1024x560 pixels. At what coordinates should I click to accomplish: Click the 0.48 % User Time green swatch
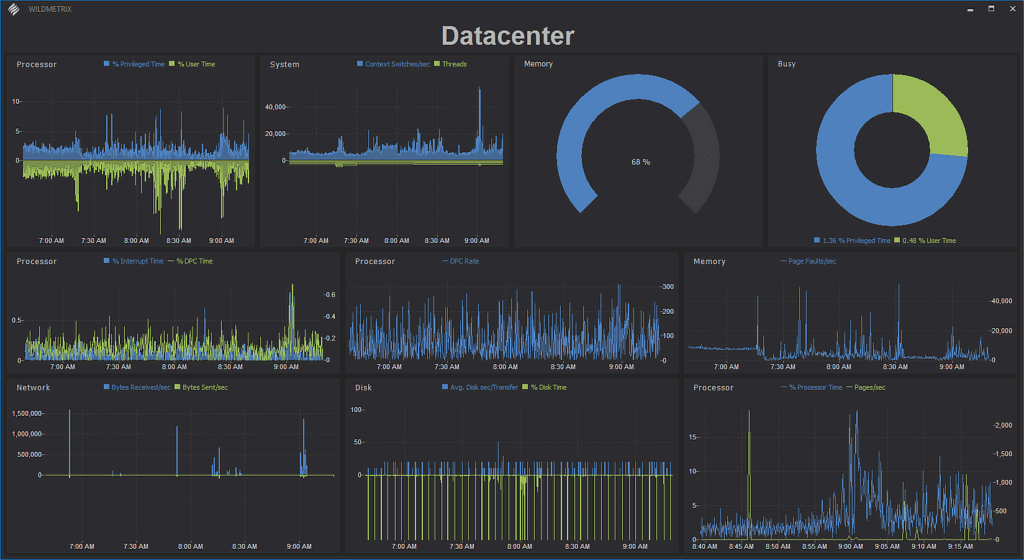click(897, 240)
